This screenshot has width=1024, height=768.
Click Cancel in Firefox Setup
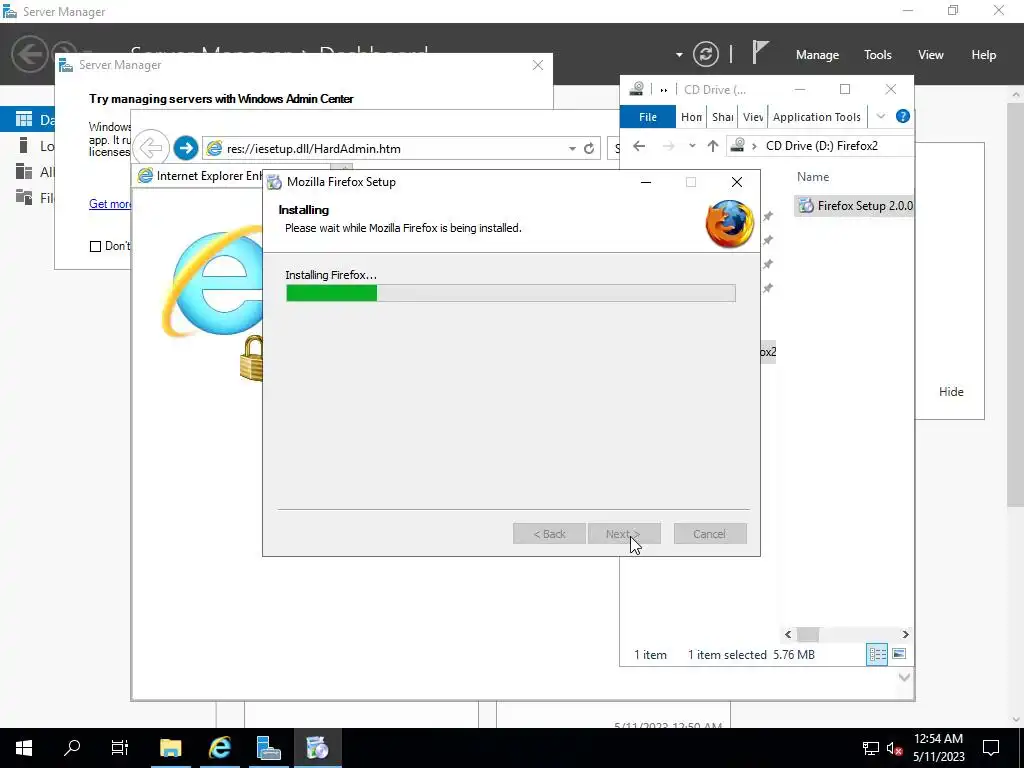tap(710, 534)
